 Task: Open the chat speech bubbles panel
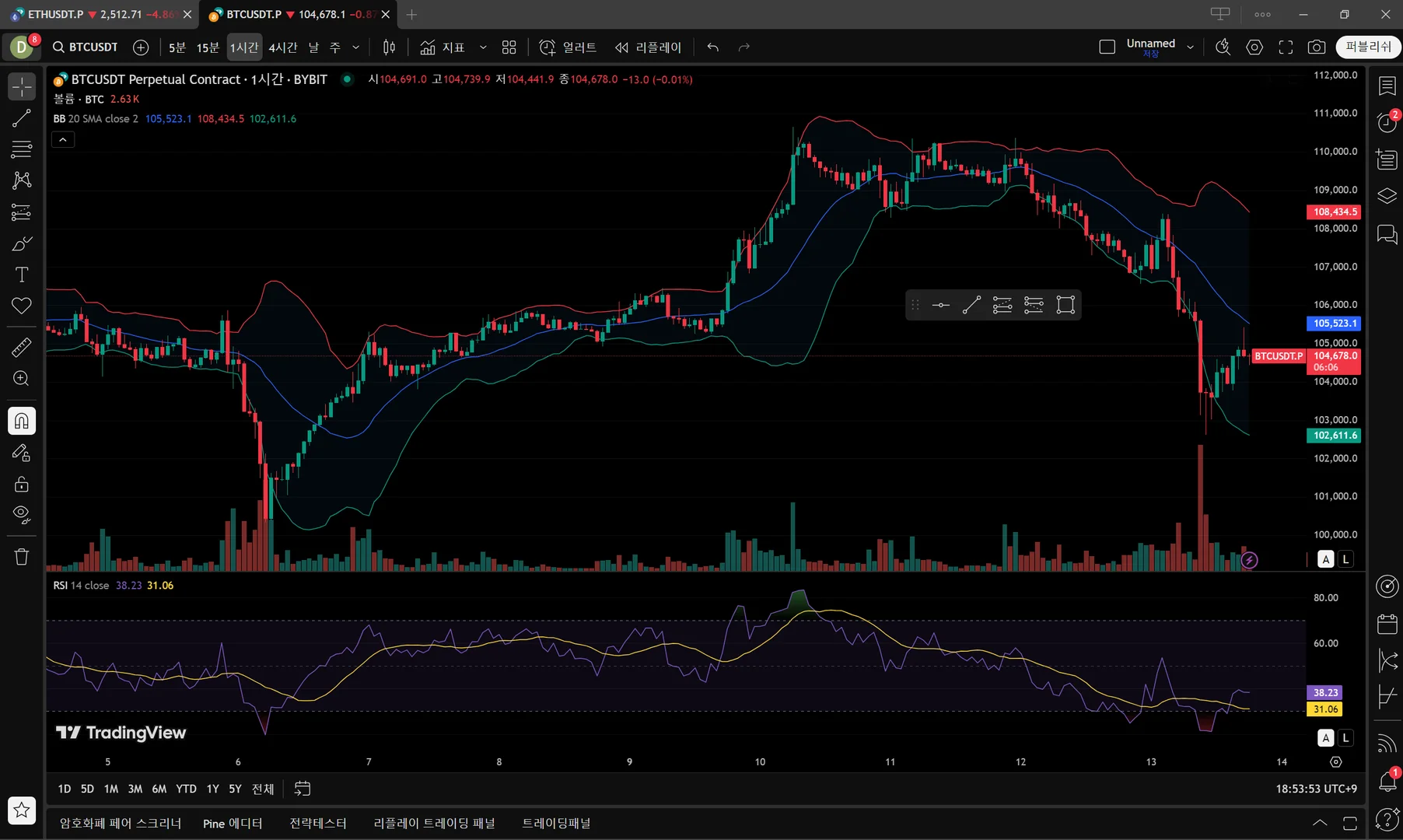1387,233
